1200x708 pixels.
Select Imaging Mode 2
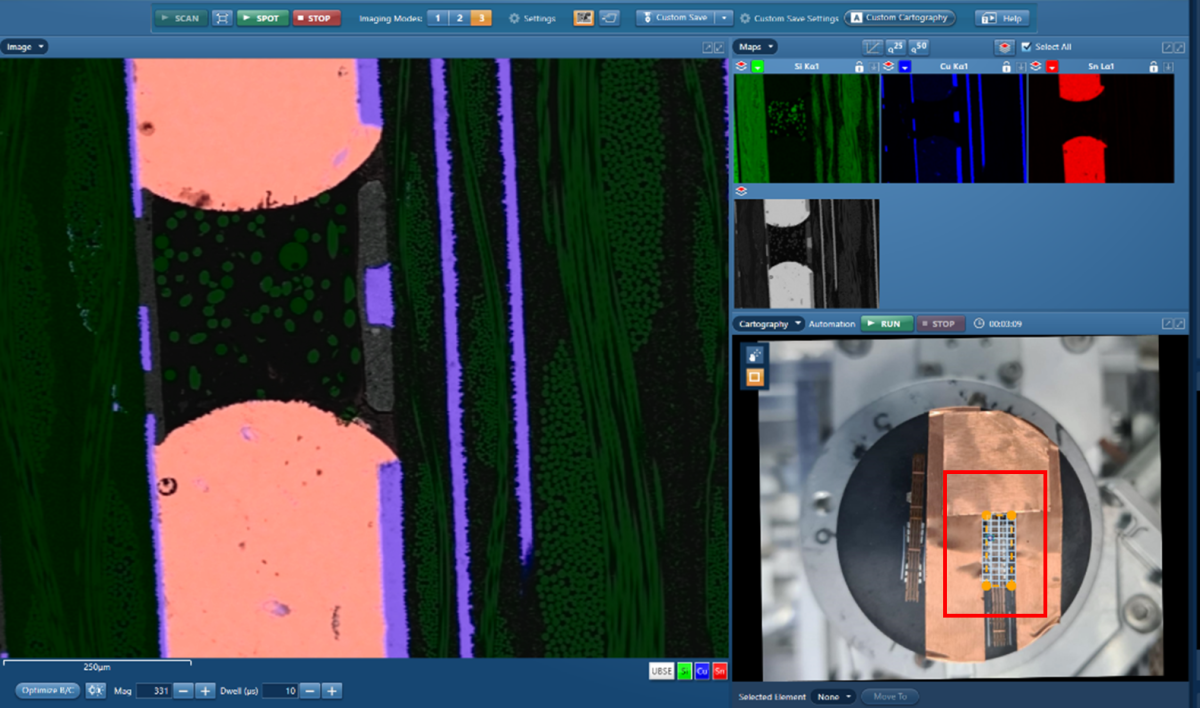pos(459,18)
